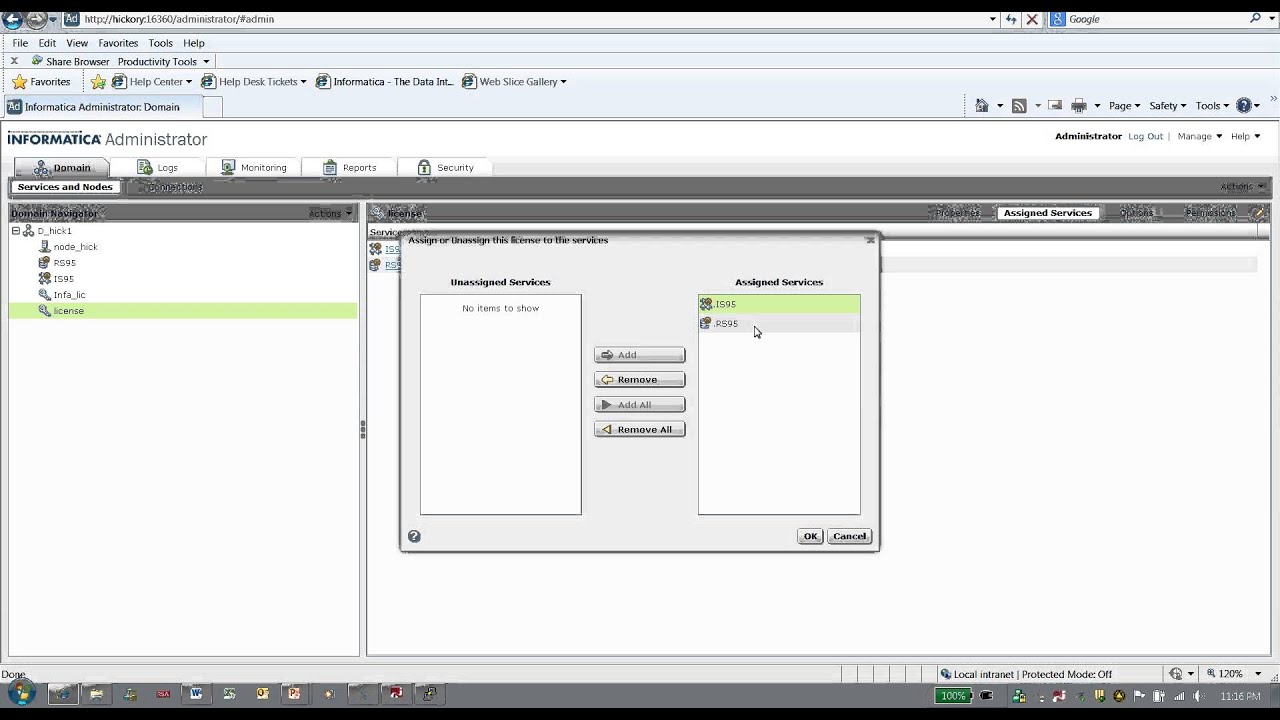Click the help question mark in dialog
Screen dimensions: 1280x720
pos(414,536)
